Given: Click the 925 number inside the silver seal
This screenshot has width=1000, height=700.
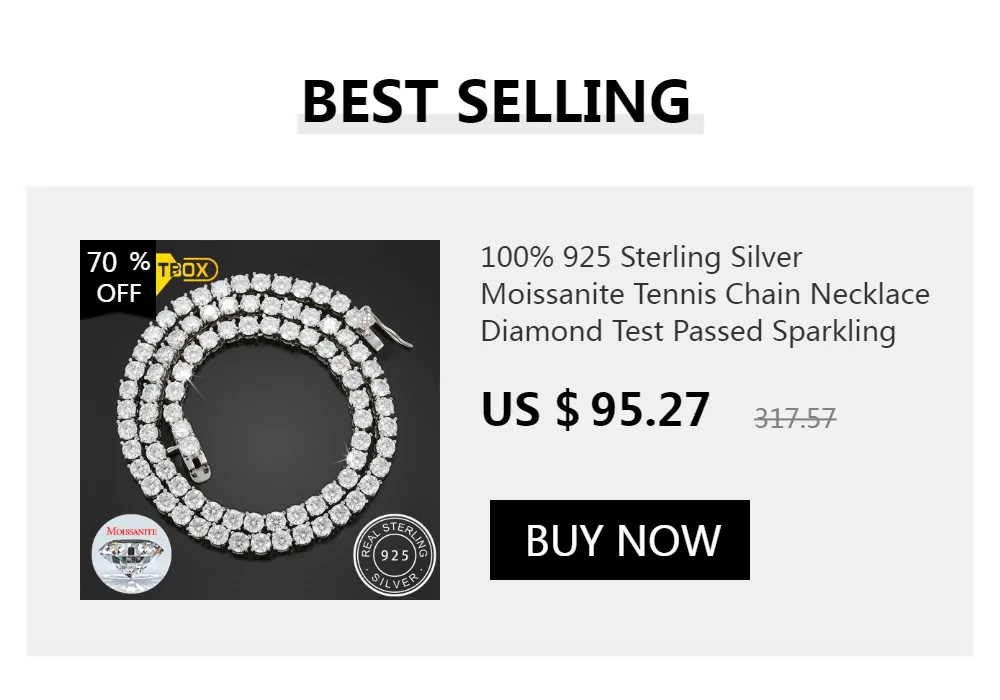Looking at the screenshot, I should click(395, 555).
